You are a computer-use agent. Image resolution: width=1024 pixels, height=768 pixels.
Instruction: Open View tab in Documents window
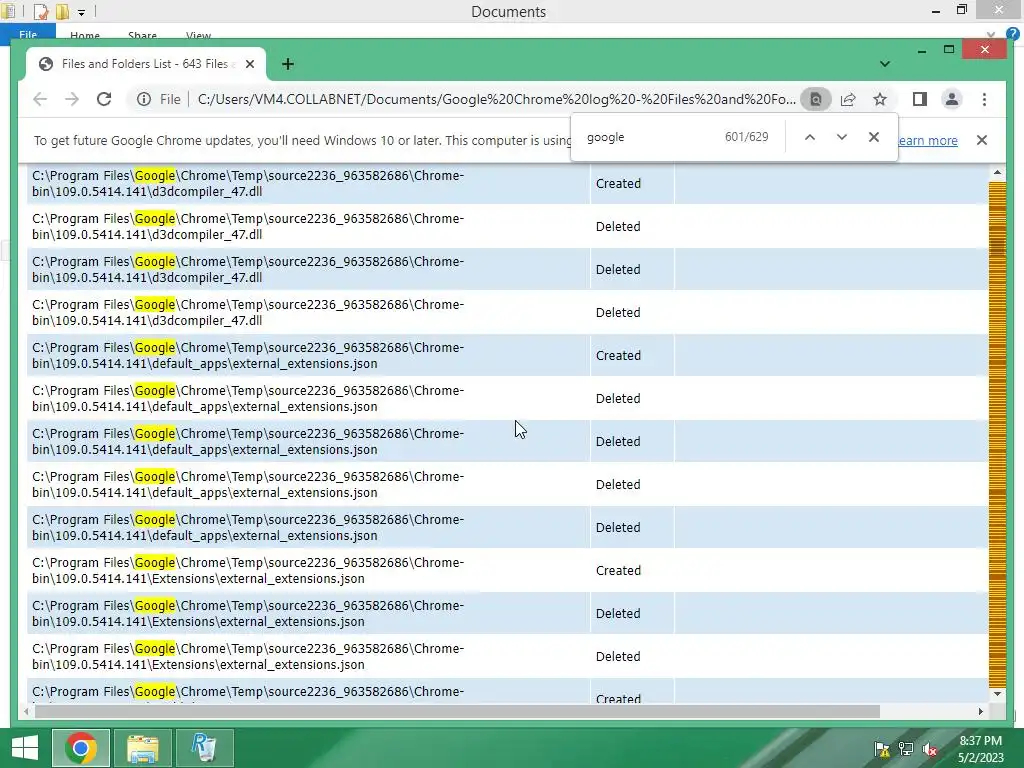(x=198, y=36)
